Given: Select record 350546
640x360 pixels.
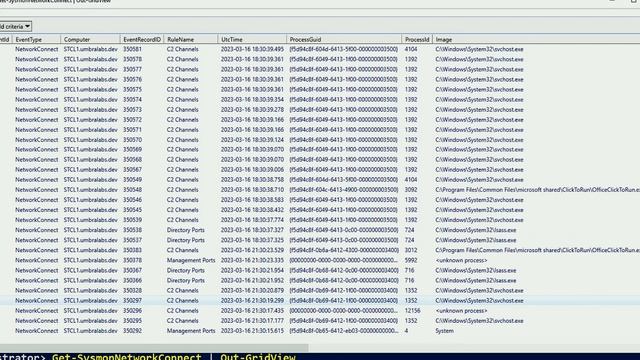Looking at the screenshot, I should (132, 200).
